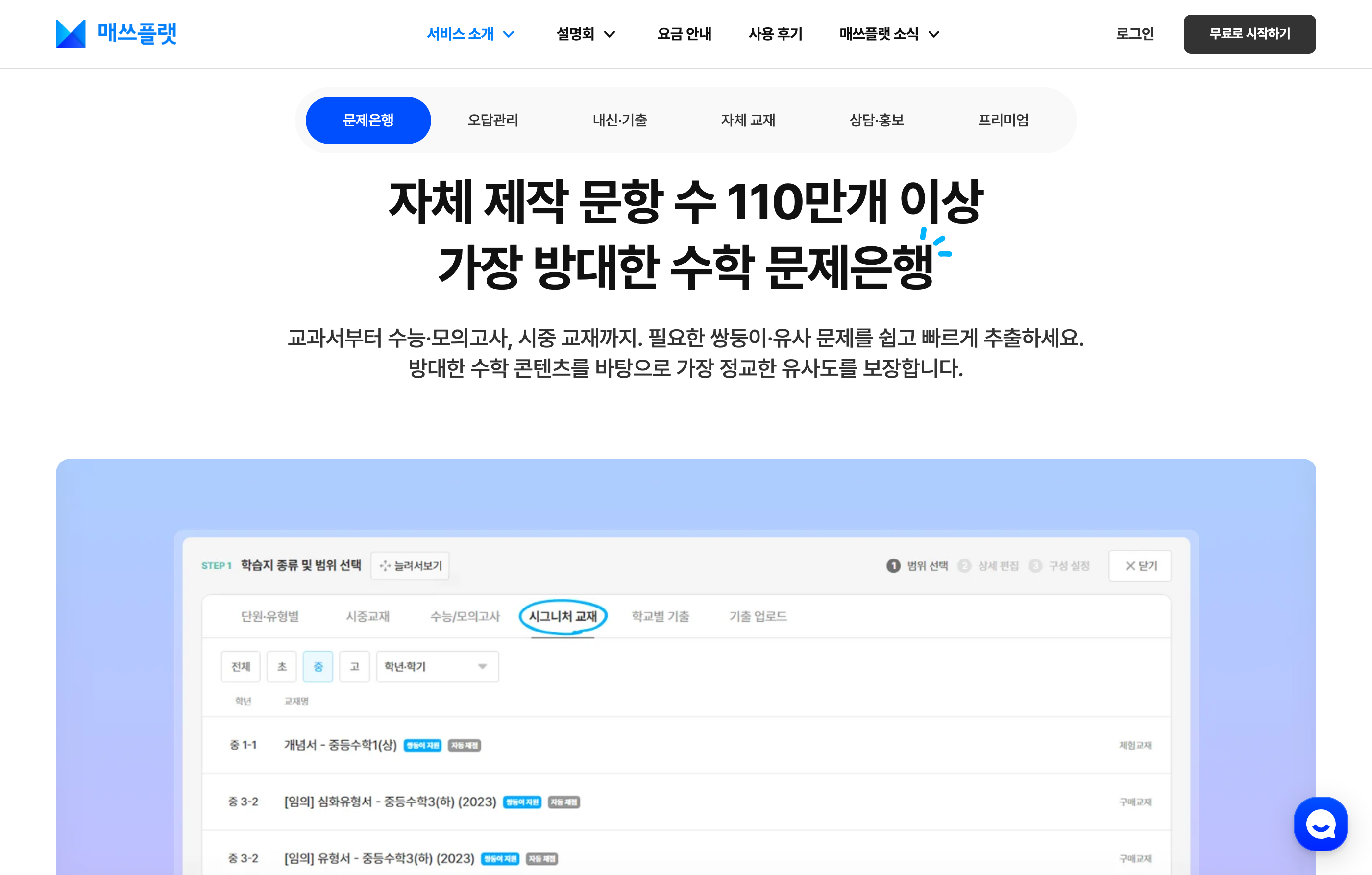The height and width of the screenshot is (875, 1372).
Task: Switch to the 상담·홍보 tab
Action: click(876, 120)
